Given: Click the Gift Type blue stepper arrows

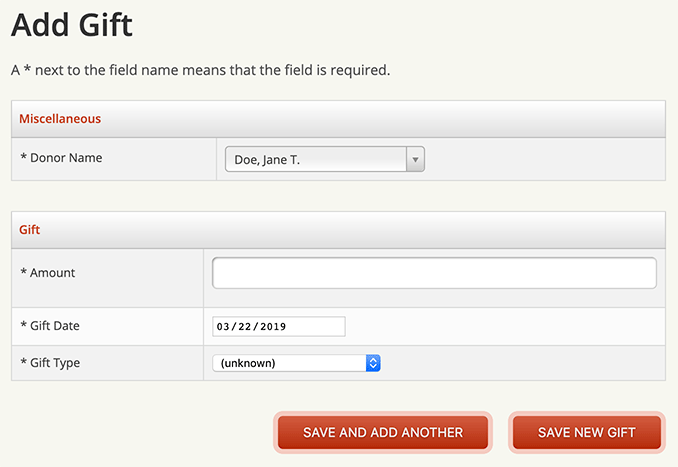Looking at the screenshot, I should [373, 363].
